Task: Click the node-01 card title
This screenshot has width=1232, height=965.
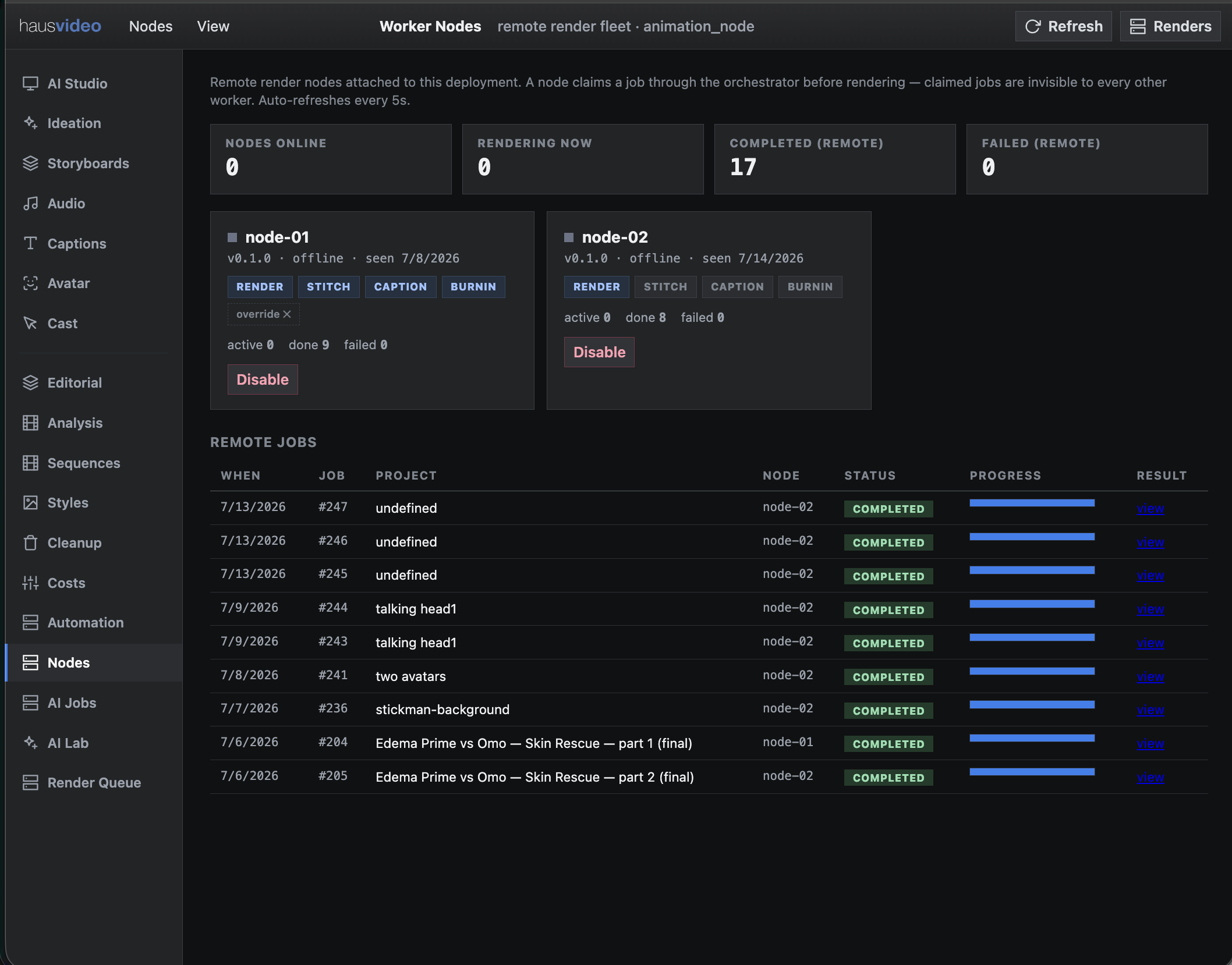Action: (277, 237)
